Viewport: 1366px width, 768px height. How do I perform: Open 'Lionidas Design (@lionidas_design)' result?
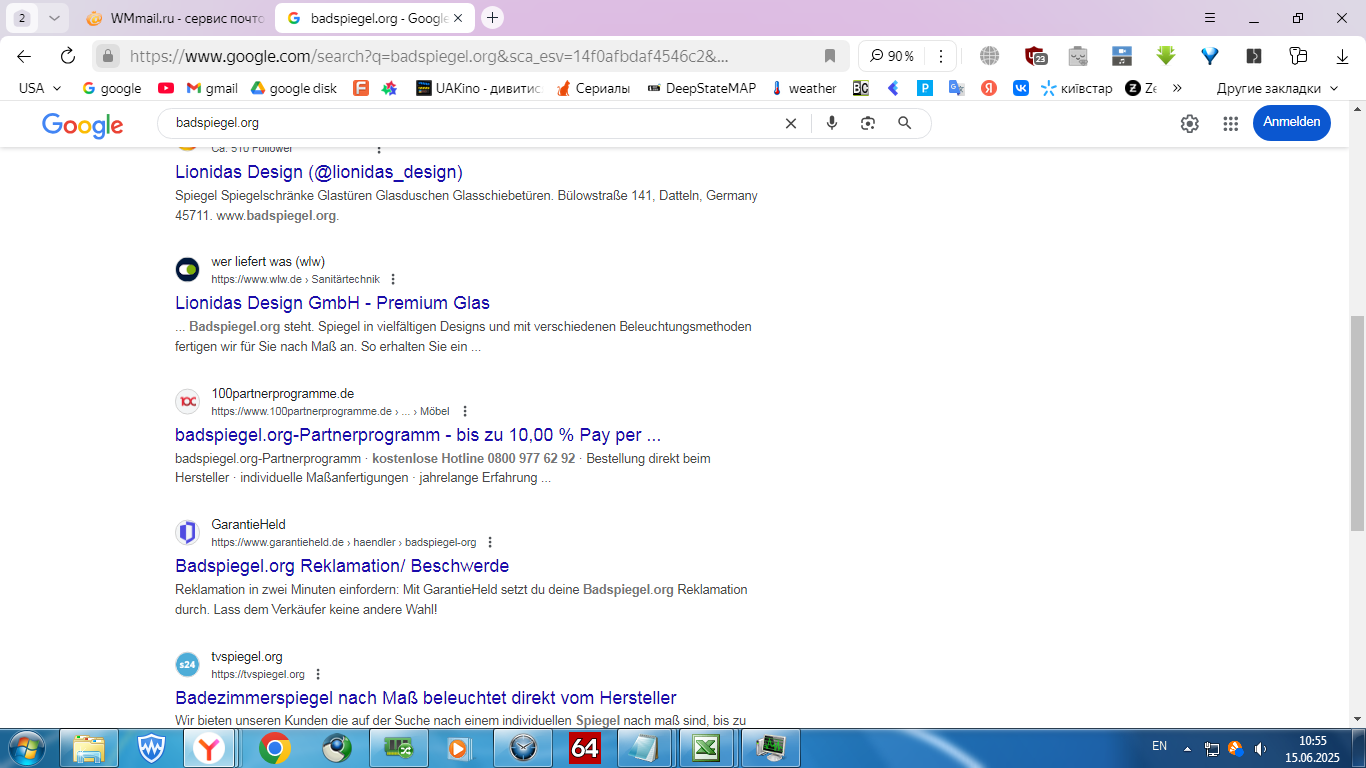click(x=319, y=172)
